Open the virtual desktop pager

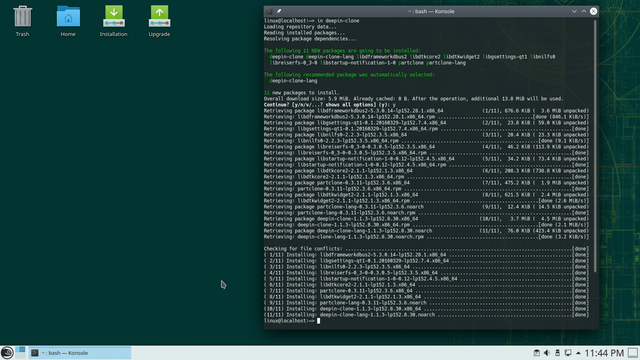click(20, 353)
